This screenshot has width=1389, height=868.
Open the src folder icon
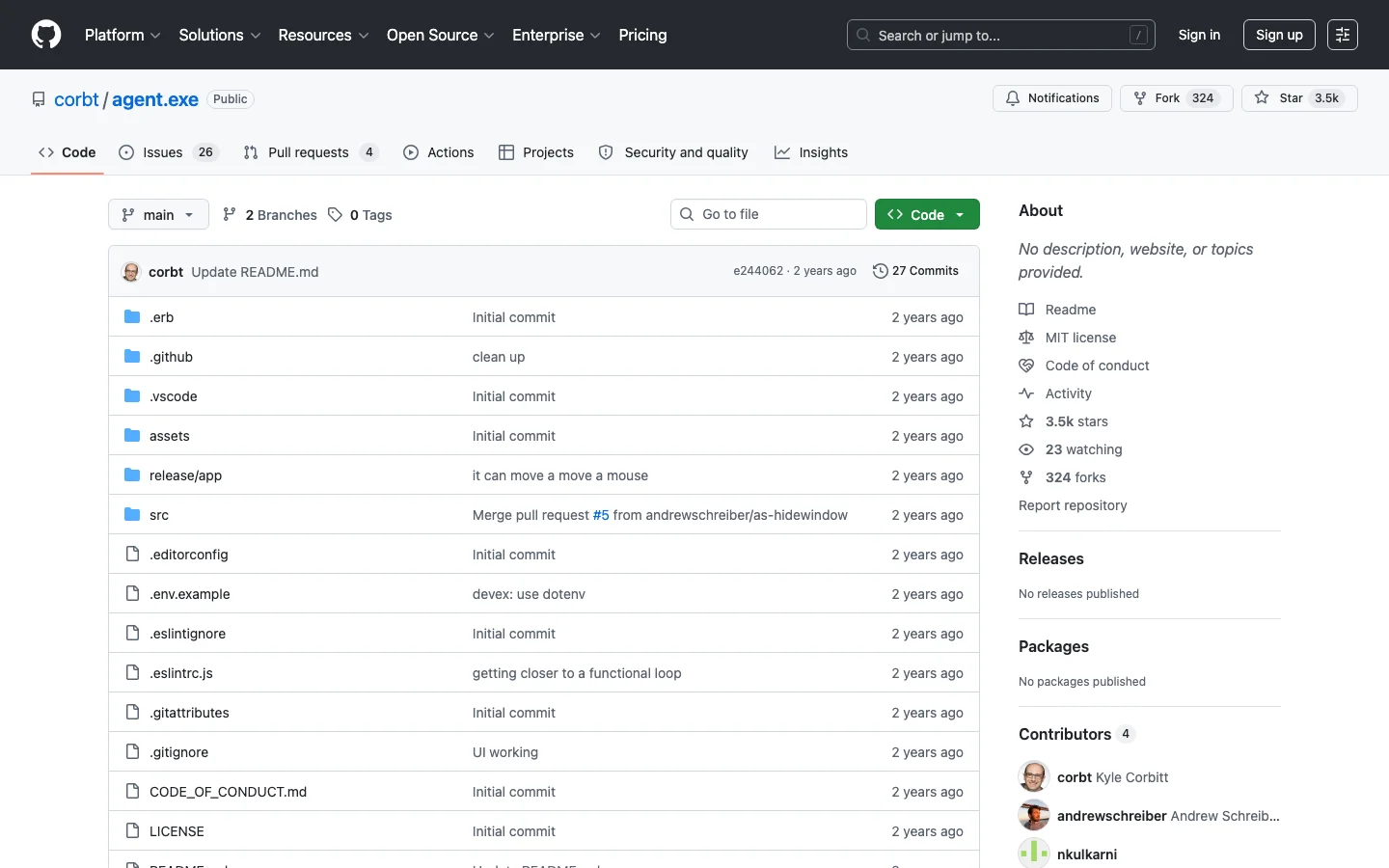pos(132,514)
